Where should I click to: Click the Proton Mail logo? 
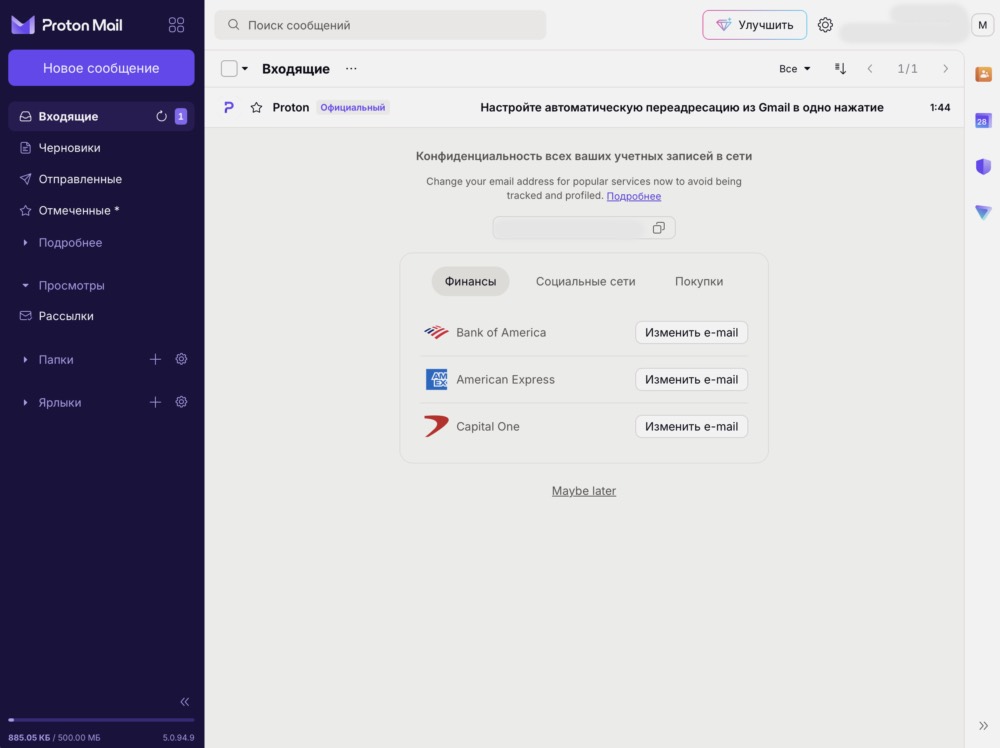click(x=67, y=25)
